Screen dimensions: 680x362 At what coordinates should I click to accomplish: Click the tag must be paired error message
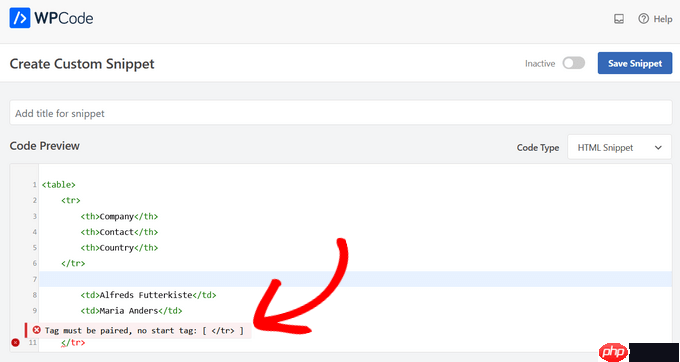pos(138,330)
